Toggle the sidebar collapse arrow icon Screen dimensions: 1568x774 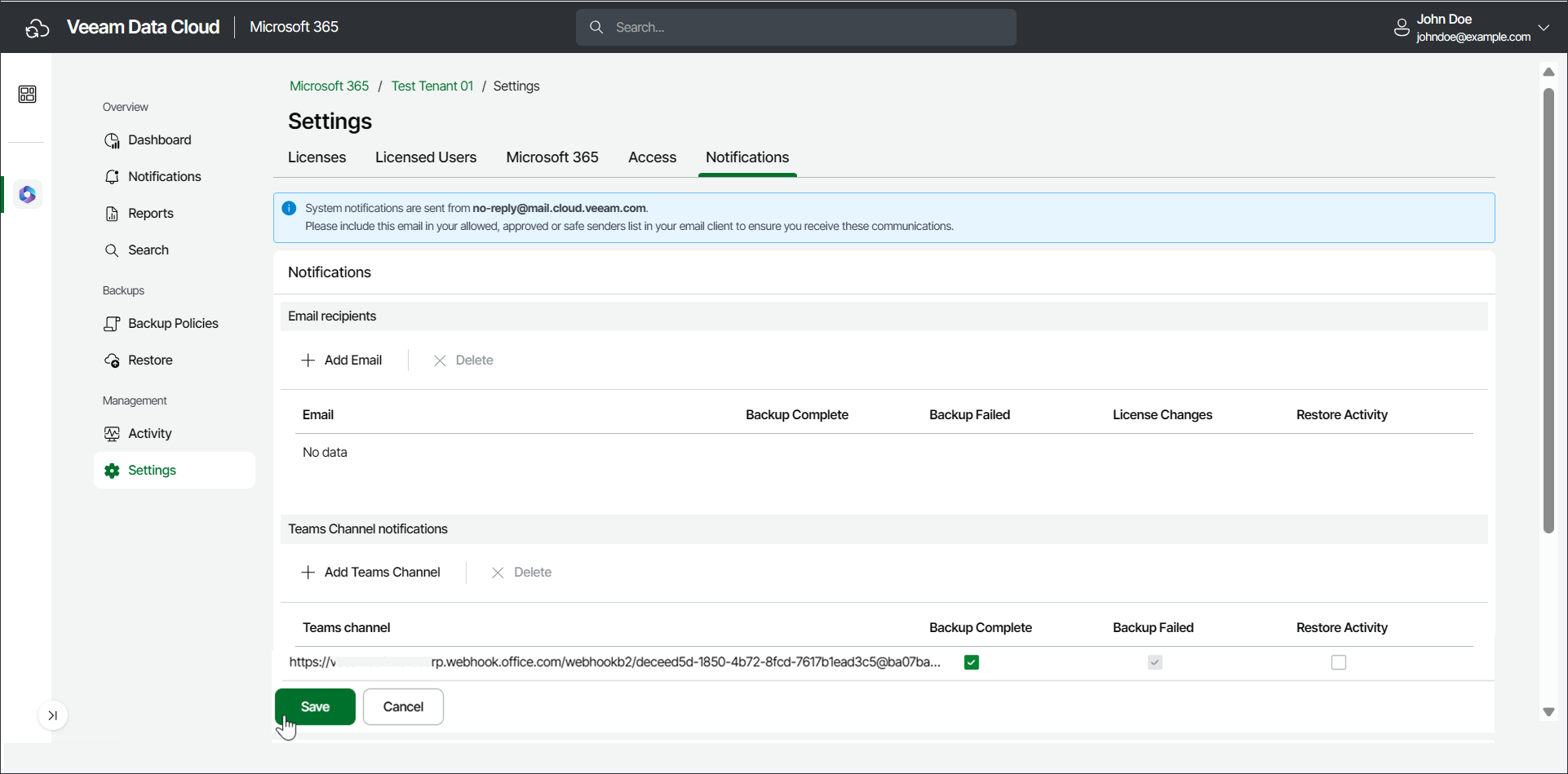[52, 715]
